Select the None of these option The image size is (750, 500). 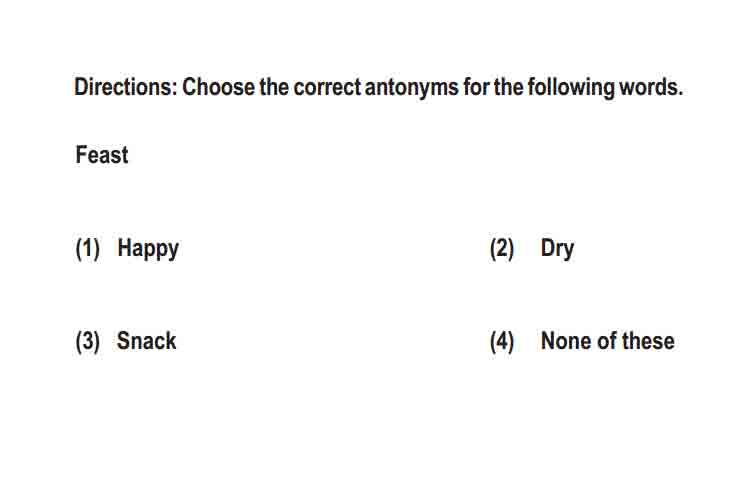[x=607, y=341]
